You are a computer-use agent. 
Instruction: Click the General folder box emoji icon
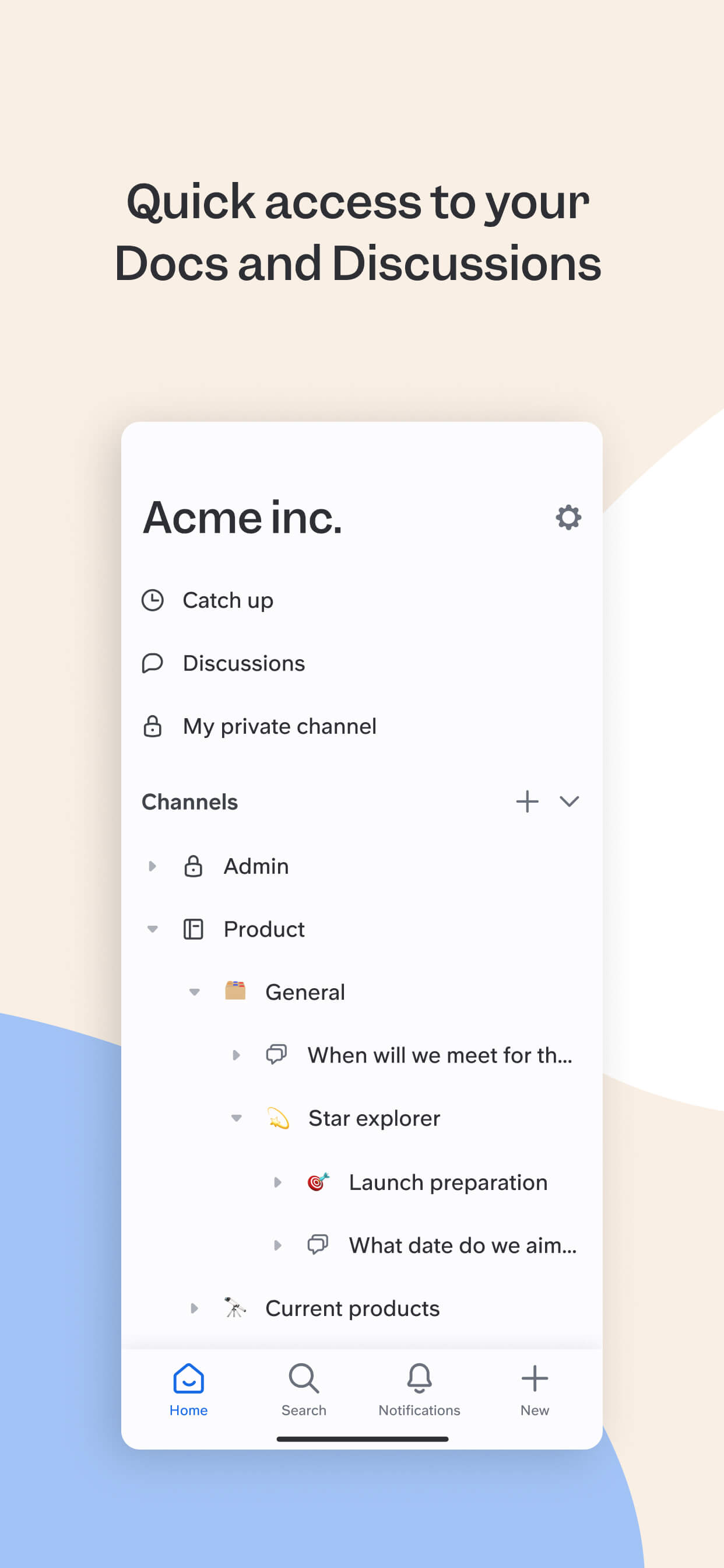(x=235, y=991)
